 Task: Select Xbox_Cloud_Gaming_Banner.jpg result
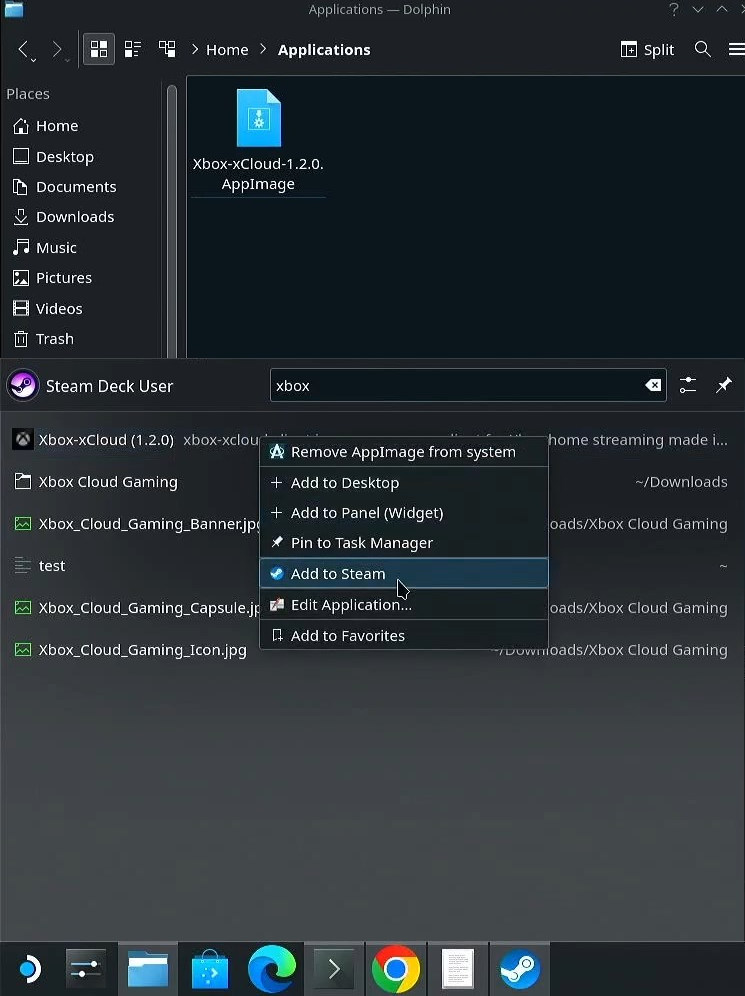[x=135, y=523]
